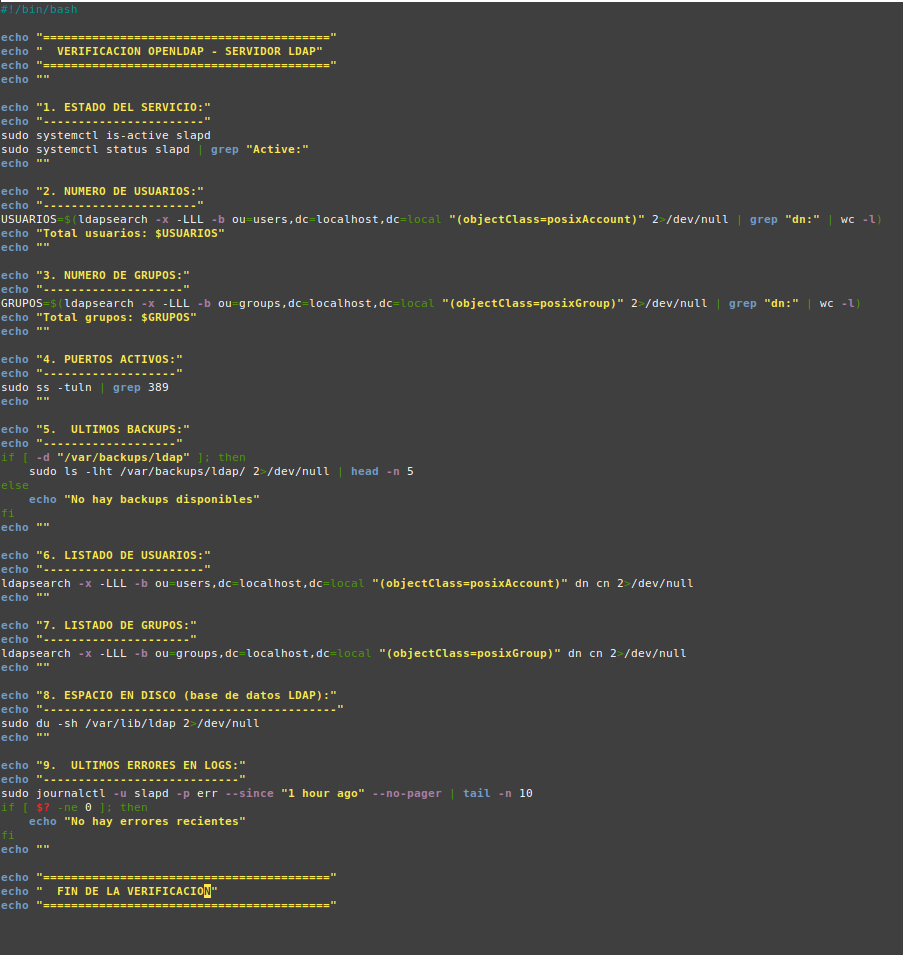Click the GRUPOS variable assignment
This screenshot has width=903, height=955.
21,303
